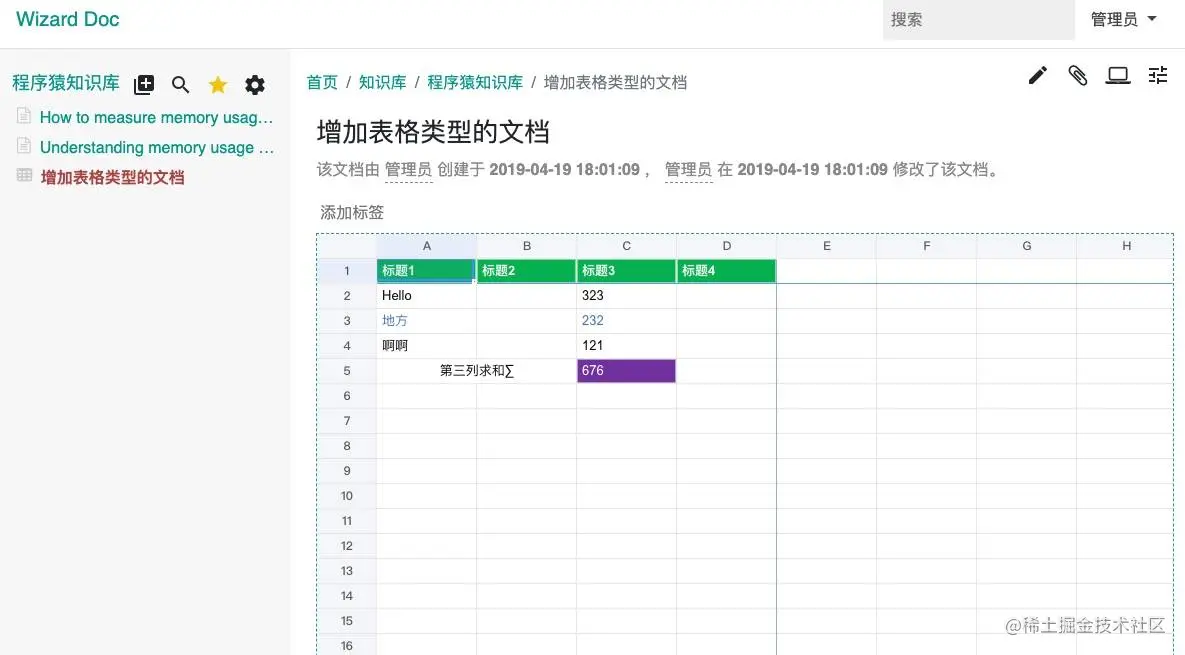The image size is (1185, 655).
Task: Navigate to 首页 in the breadcrumb
Action: point(322,82)
